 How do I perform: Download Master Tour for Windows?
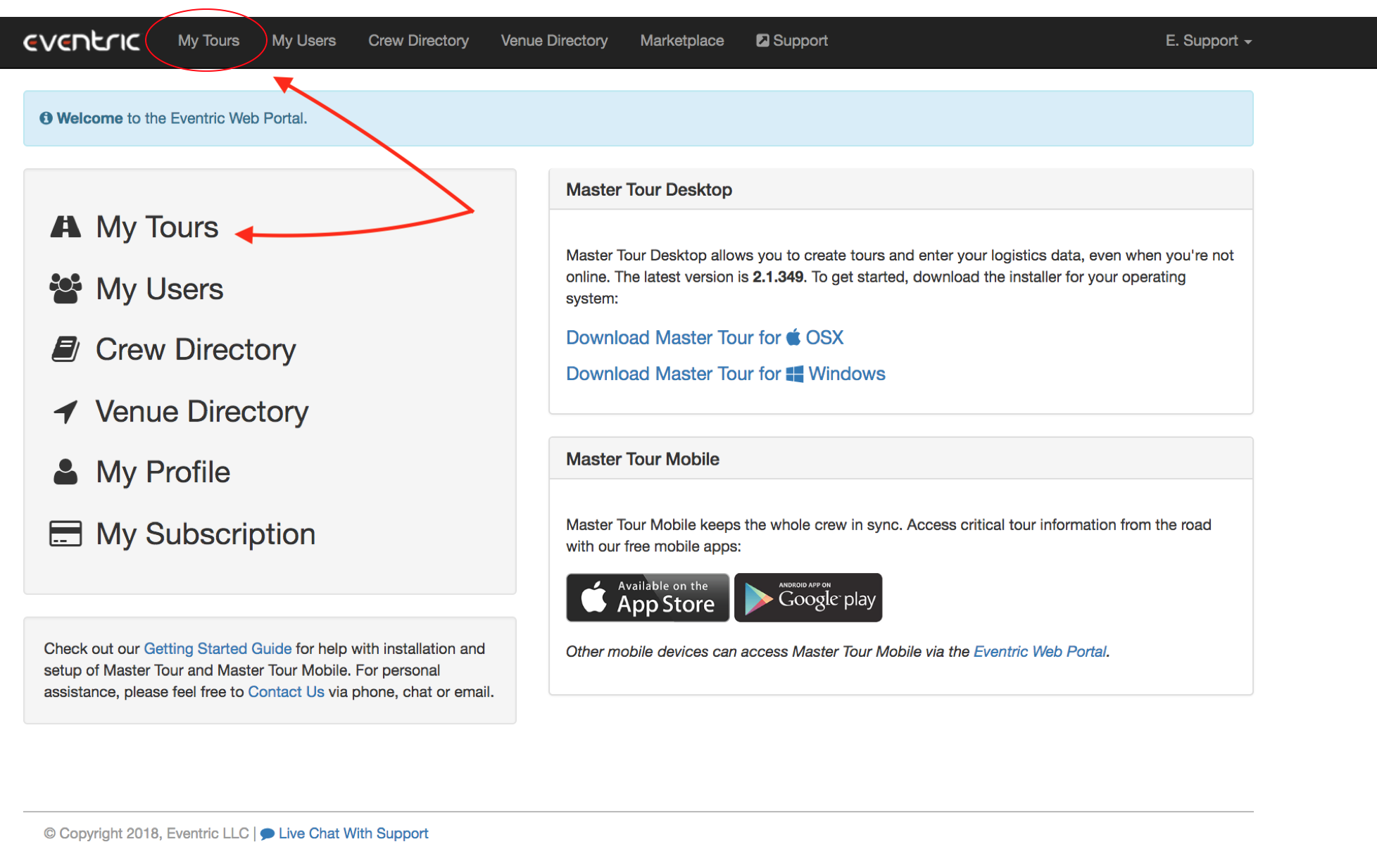click(x=726, y=374)
